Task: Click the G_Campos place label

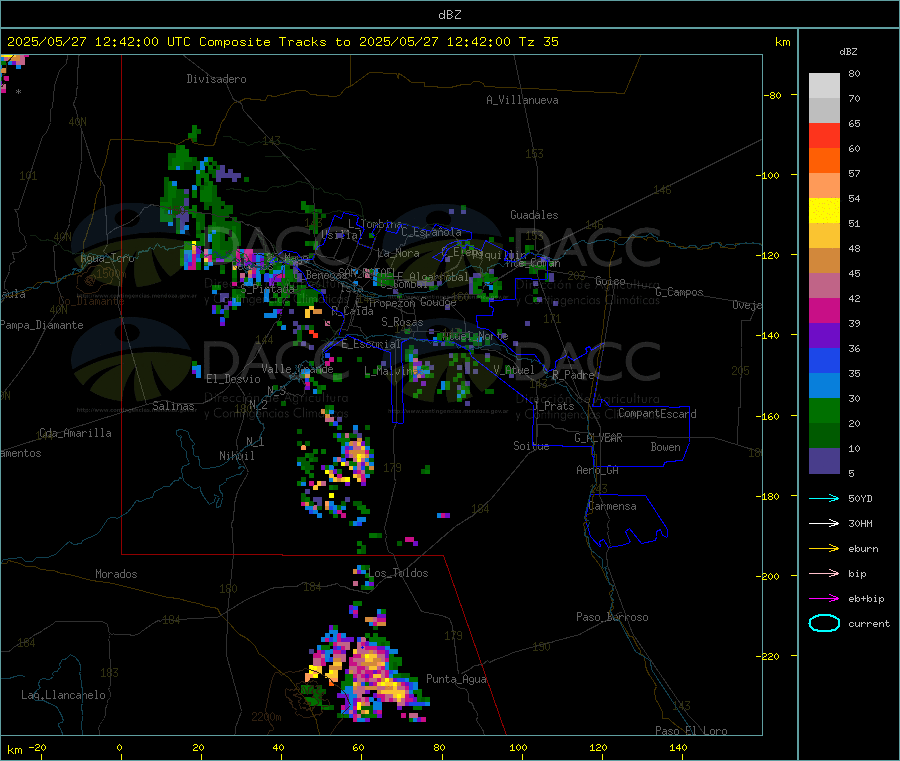Action: (x=680, y=292)
